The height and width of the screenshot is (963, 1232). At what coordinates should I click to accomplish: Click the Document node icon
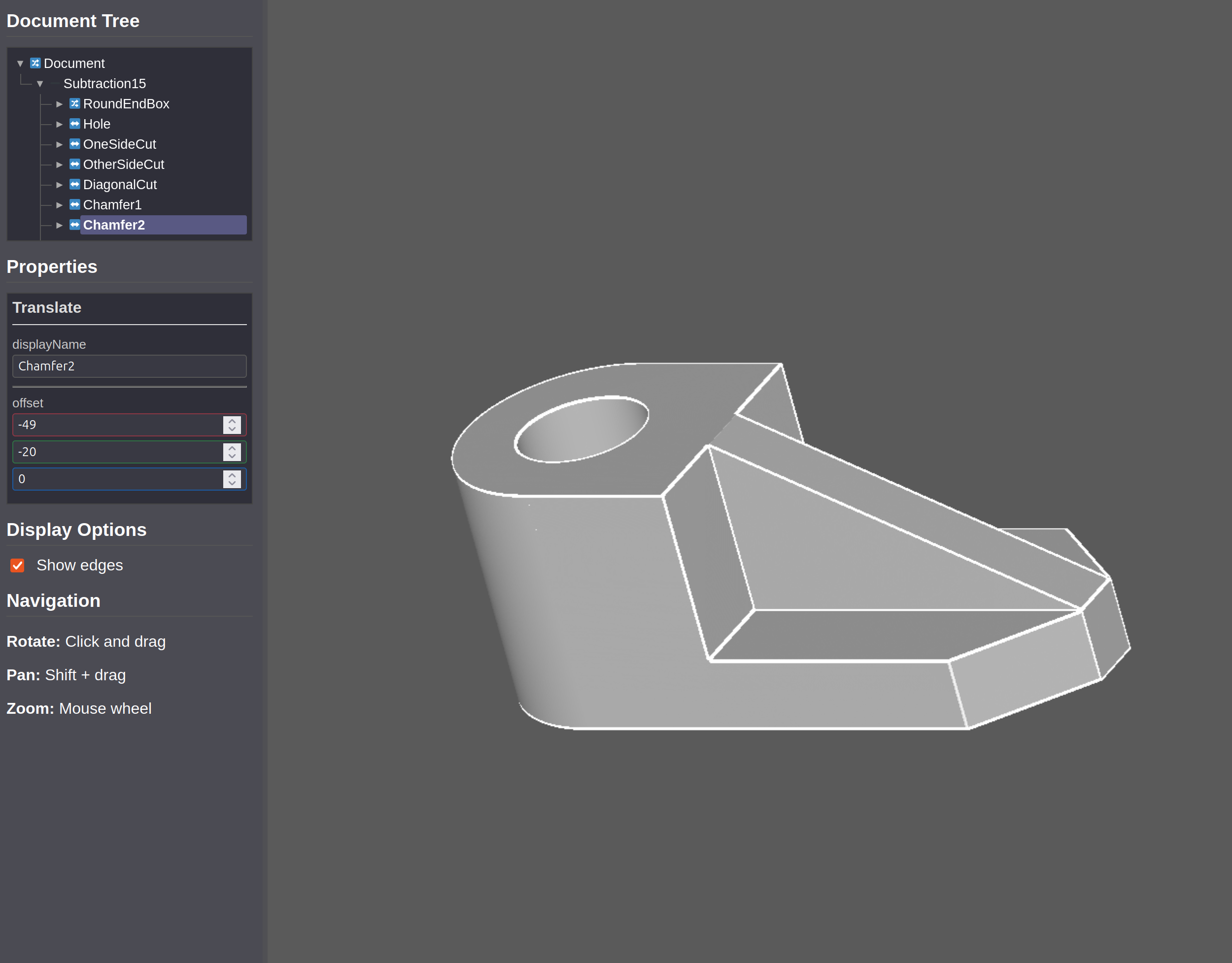[x=35, y=63]
